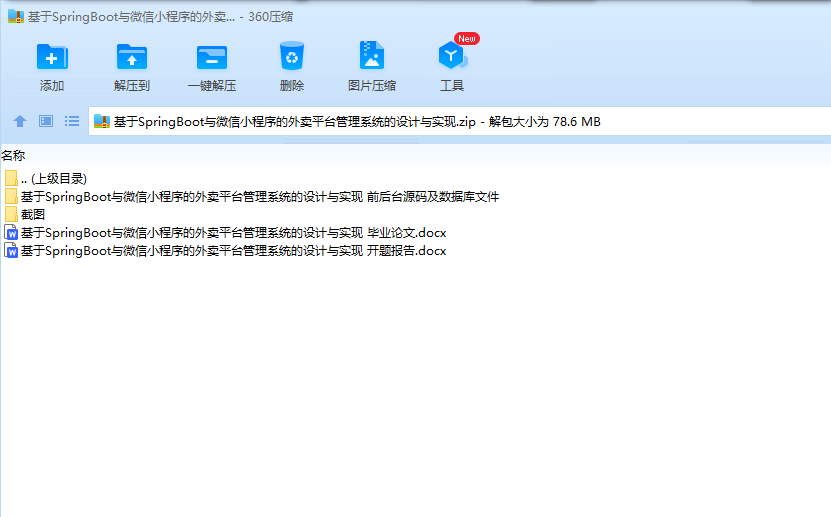
Task: Click the zip archive path field
Action: pyautogui.click(x=459, y=121)
